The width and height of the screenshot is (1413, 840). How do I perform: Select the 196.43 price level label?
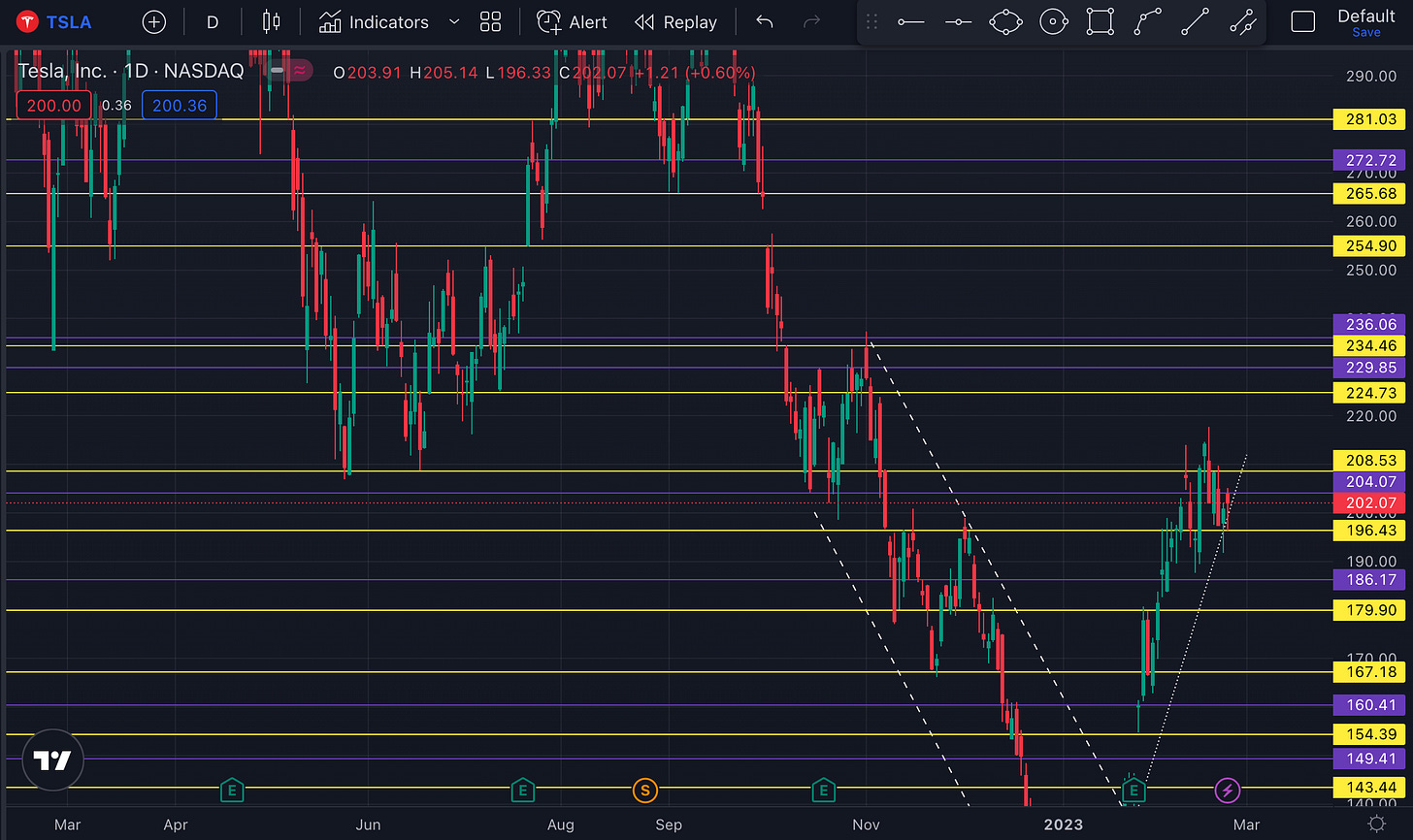(1371, 530)
